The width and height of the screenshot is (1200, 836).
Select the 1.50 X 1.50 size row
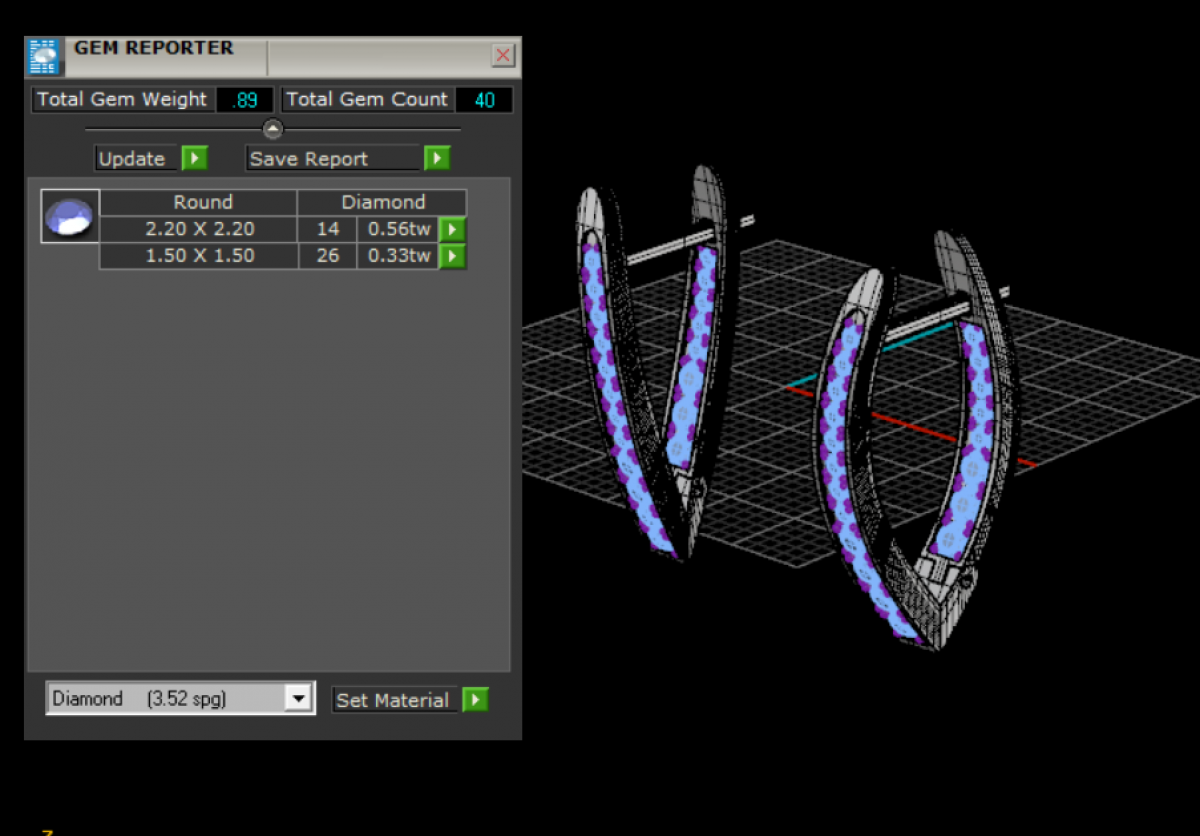[200, 256]
